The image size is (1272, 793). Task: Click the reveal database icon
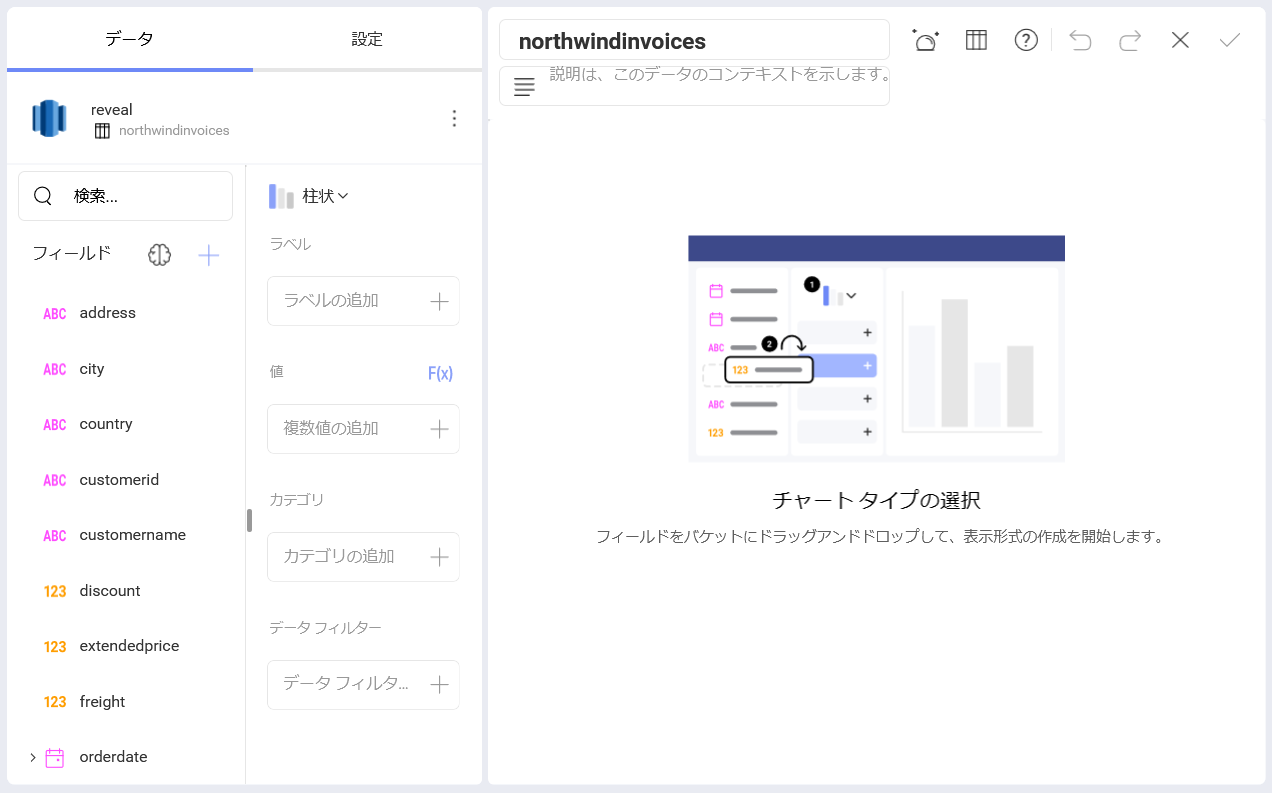[x=49, y=118]
